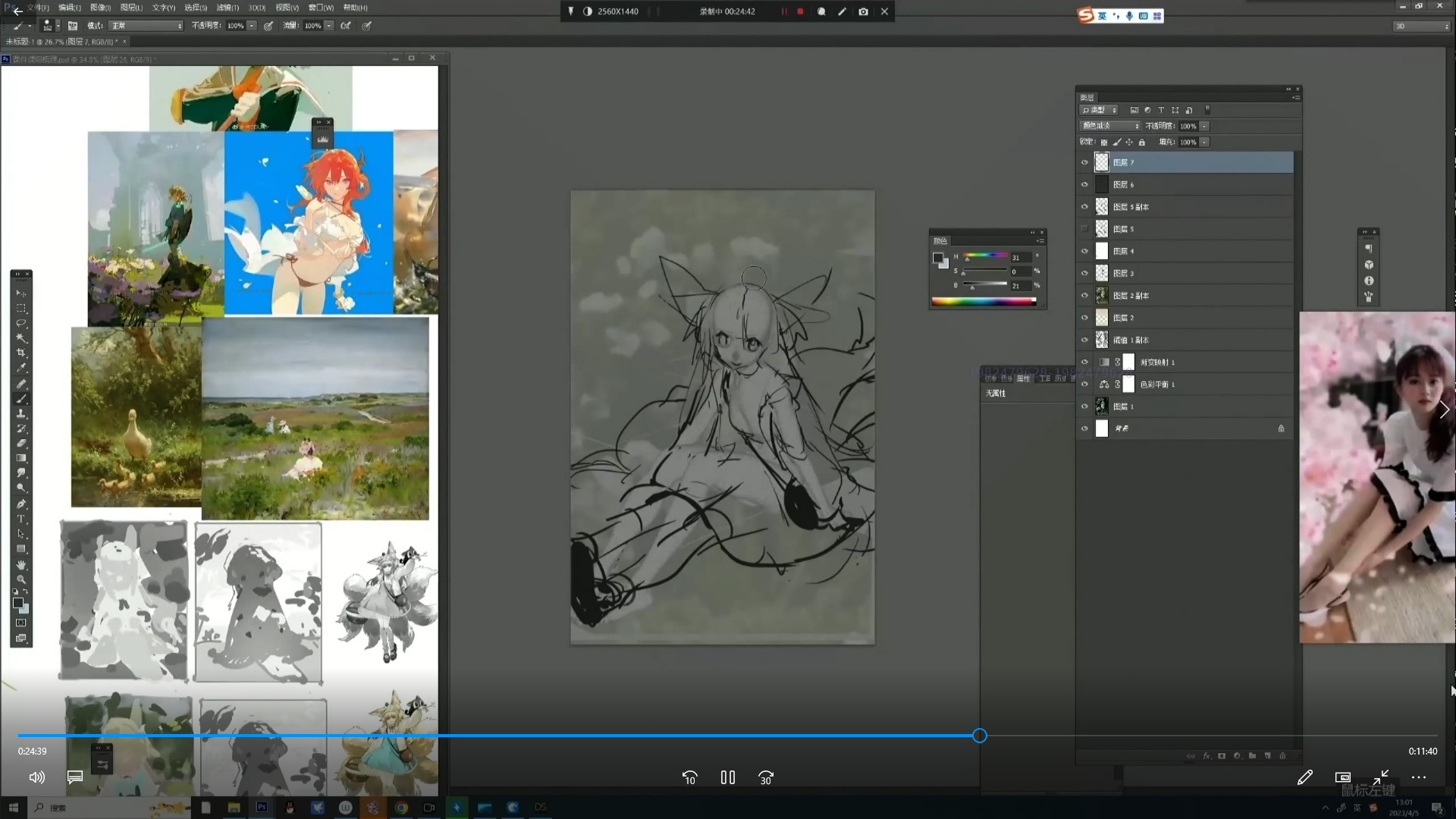
Task: Open the layer blend mode dropdown
Action: [x=1110, y=126]
